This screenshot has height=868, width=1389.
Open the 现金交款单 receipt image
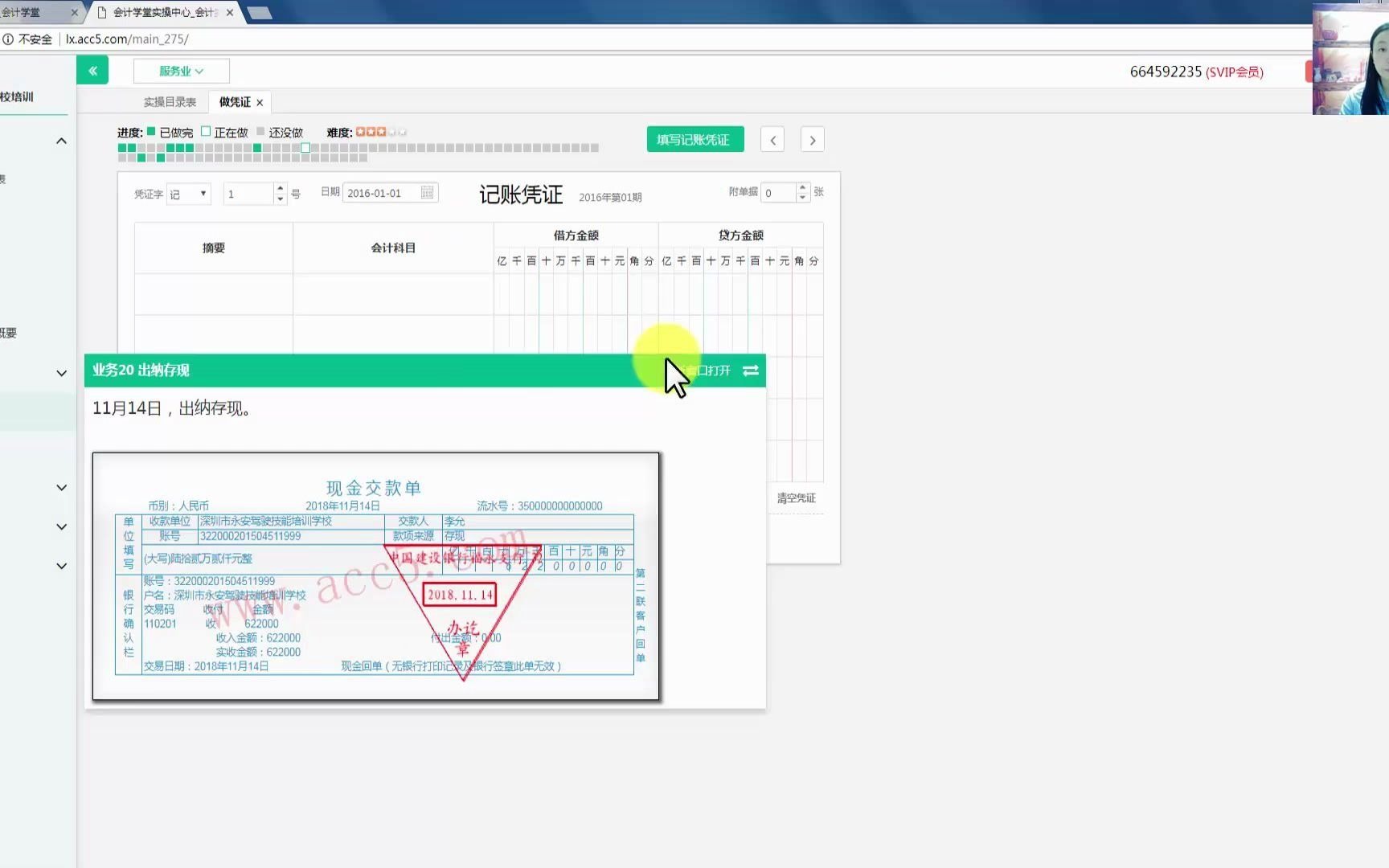point(375,576)
